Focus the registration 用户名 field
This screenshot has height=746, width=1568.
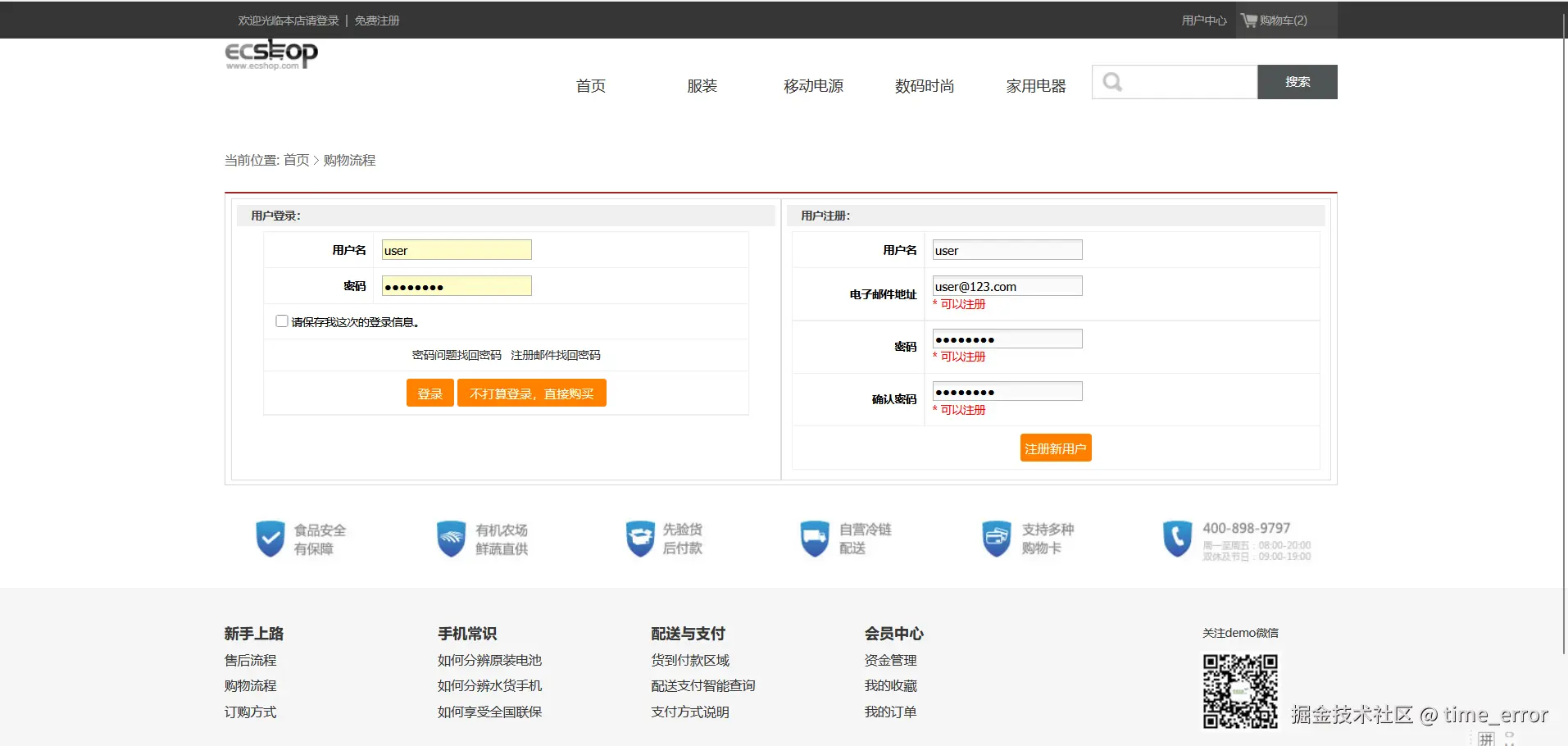click(1007, 250)
